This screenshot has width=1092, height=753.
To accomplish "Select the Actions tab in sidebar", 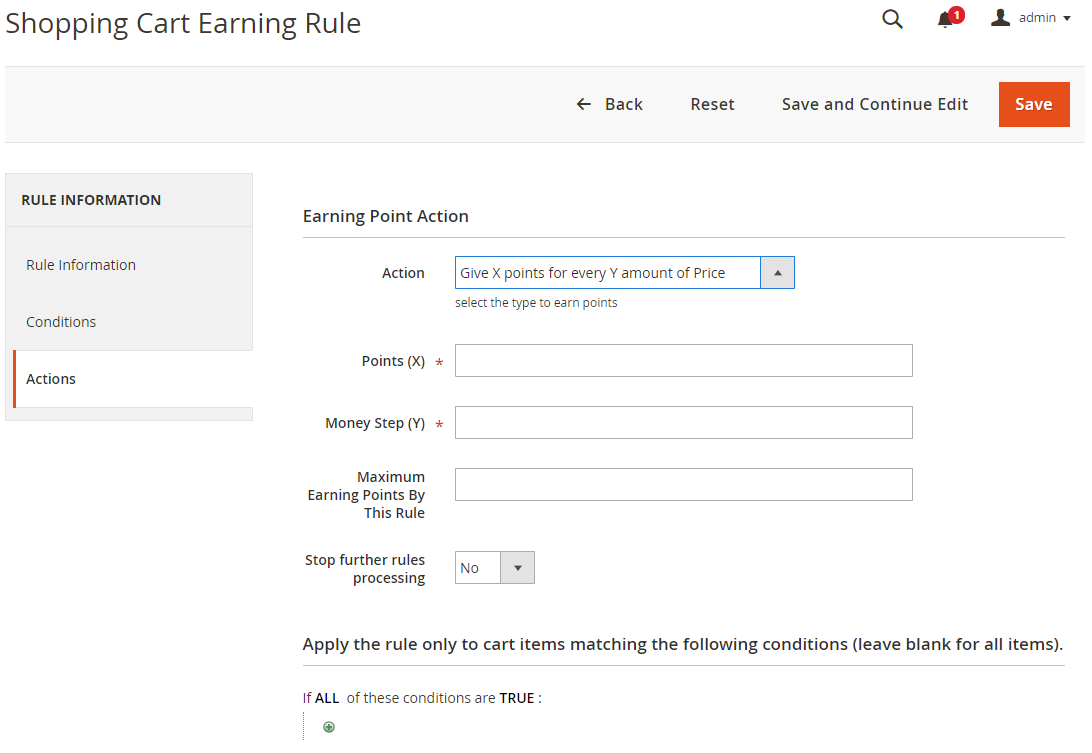I will (51, 379).
